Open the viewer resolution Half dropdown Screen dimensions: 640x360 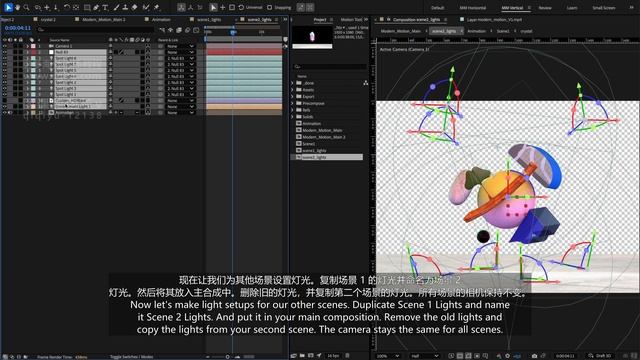pyautogui.click(x=424, y=356)
